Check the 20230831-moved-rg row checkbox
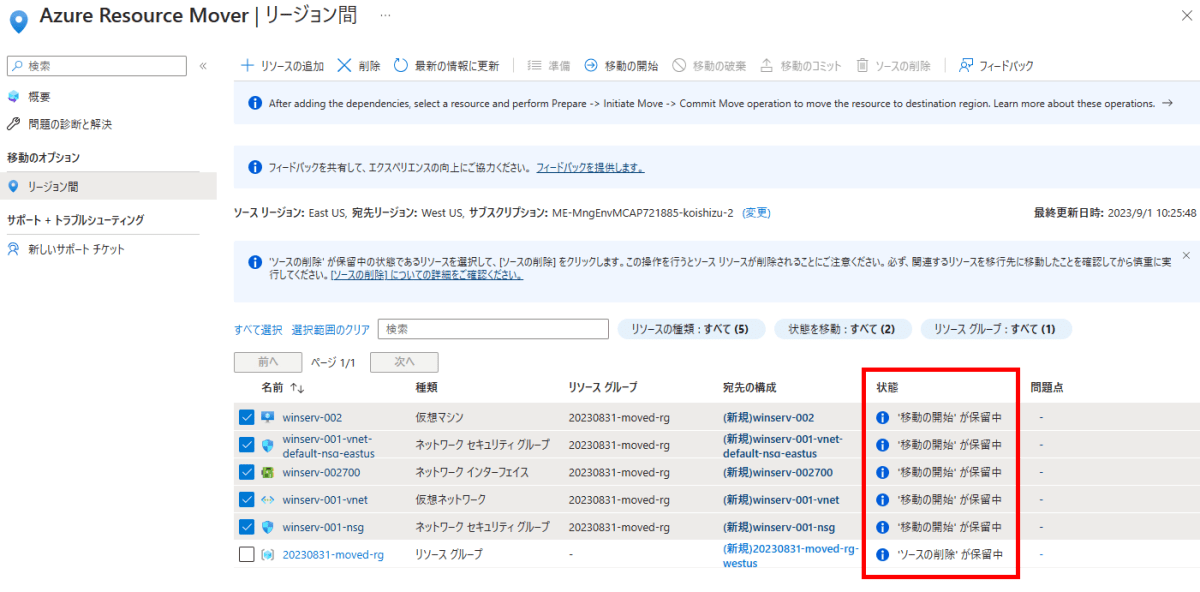The width and height of the screenshot is (1200, 592). [247, 554]
